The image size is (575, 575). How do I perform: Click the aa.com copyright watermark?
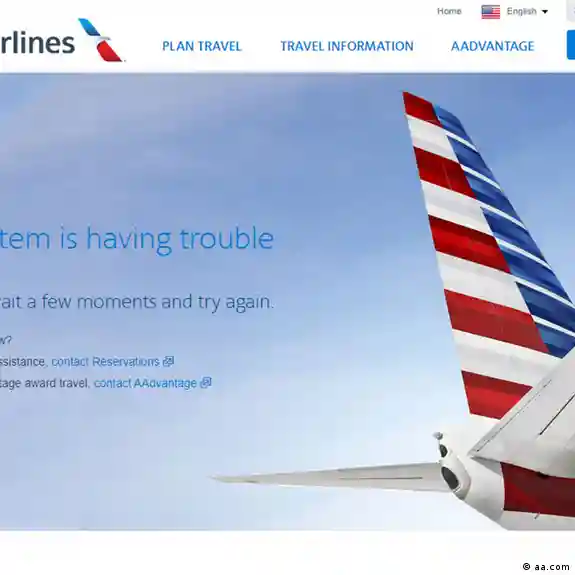tap(546, 567)
